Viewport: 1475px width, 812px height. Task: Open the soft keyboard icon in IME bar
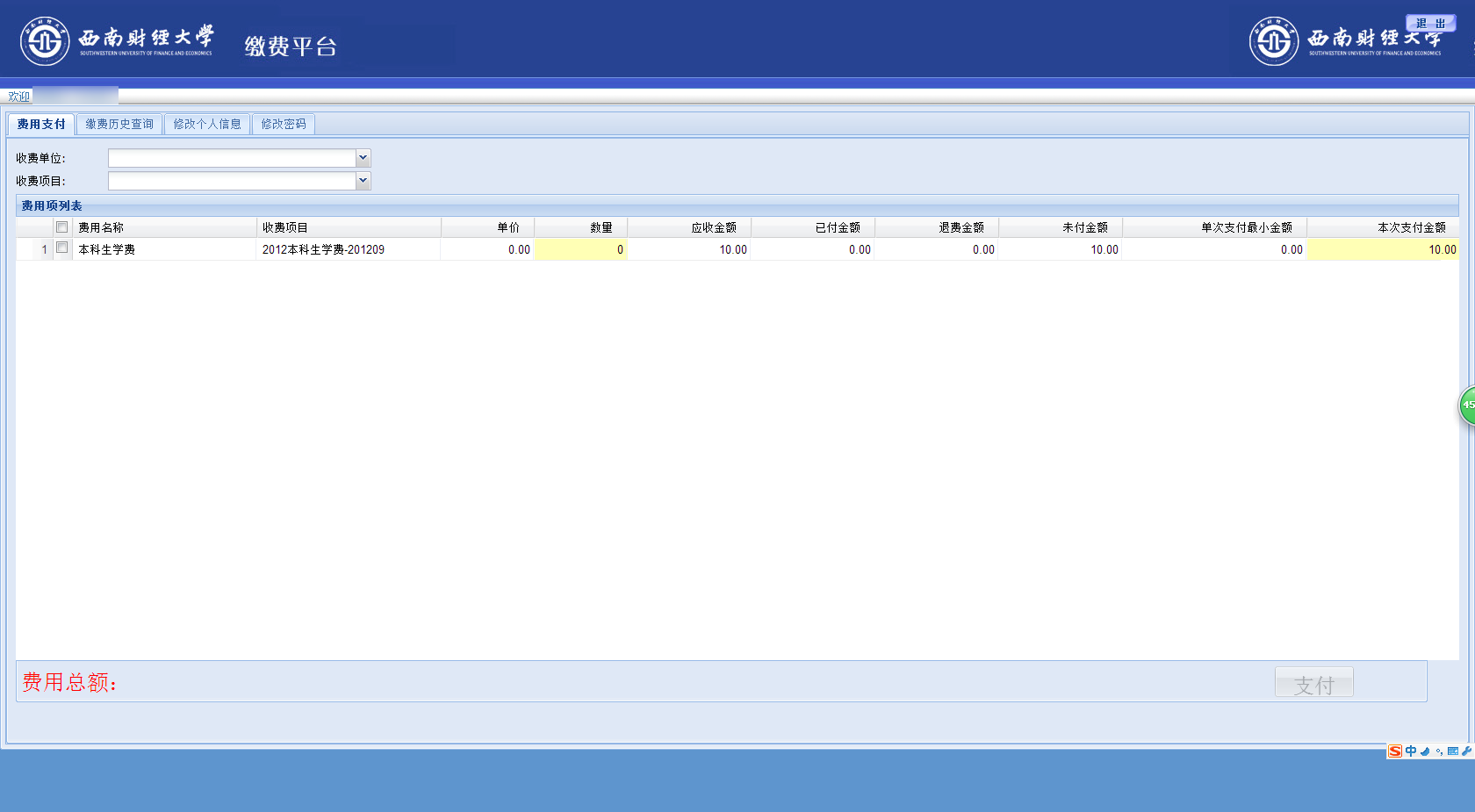[1453, 751]
